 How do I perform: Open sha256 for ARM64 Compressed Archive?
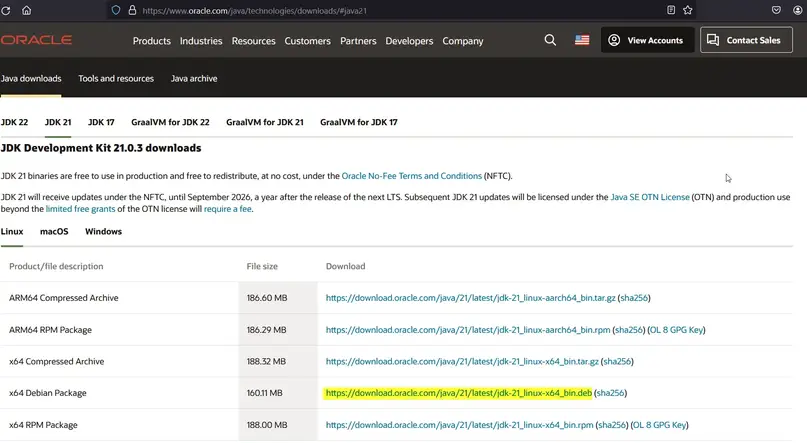click(634, 298)
